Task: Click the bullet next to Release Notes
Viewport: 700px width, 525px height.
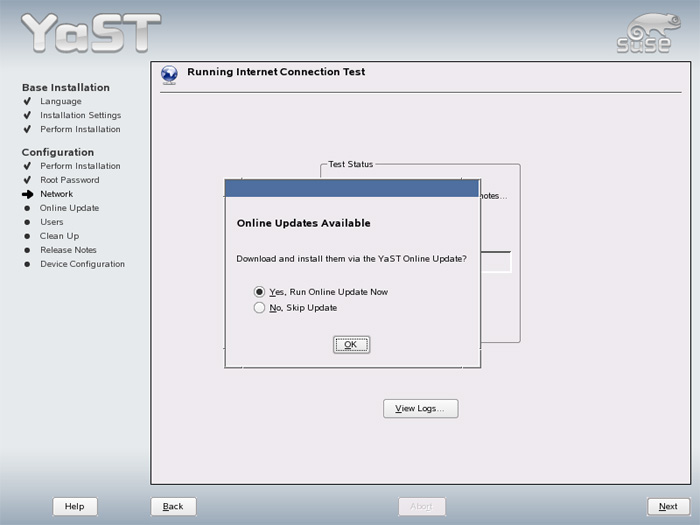Action: click(27, 250)
